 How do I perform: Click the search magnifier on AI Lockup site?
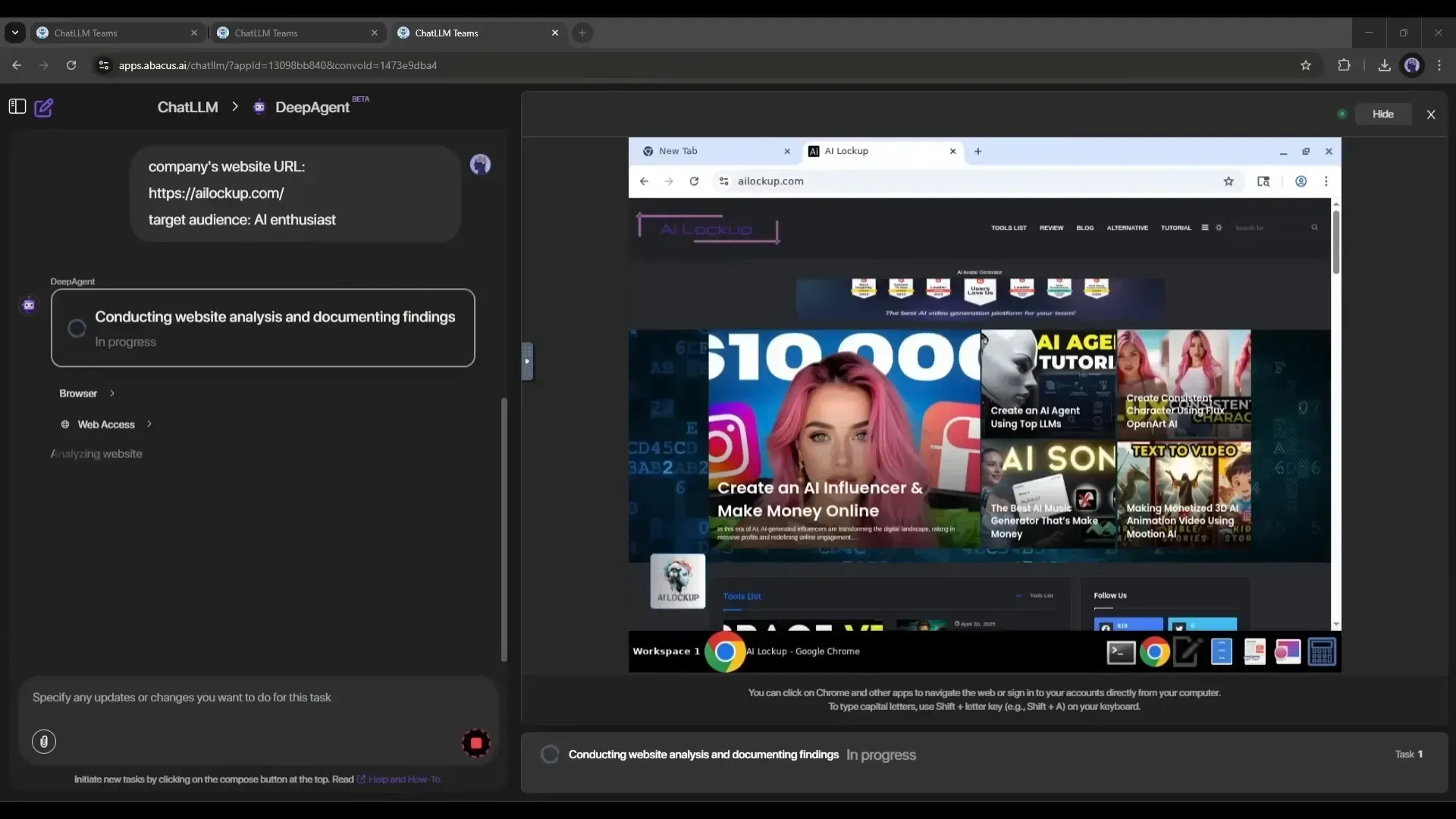(x=1314, y=227)
